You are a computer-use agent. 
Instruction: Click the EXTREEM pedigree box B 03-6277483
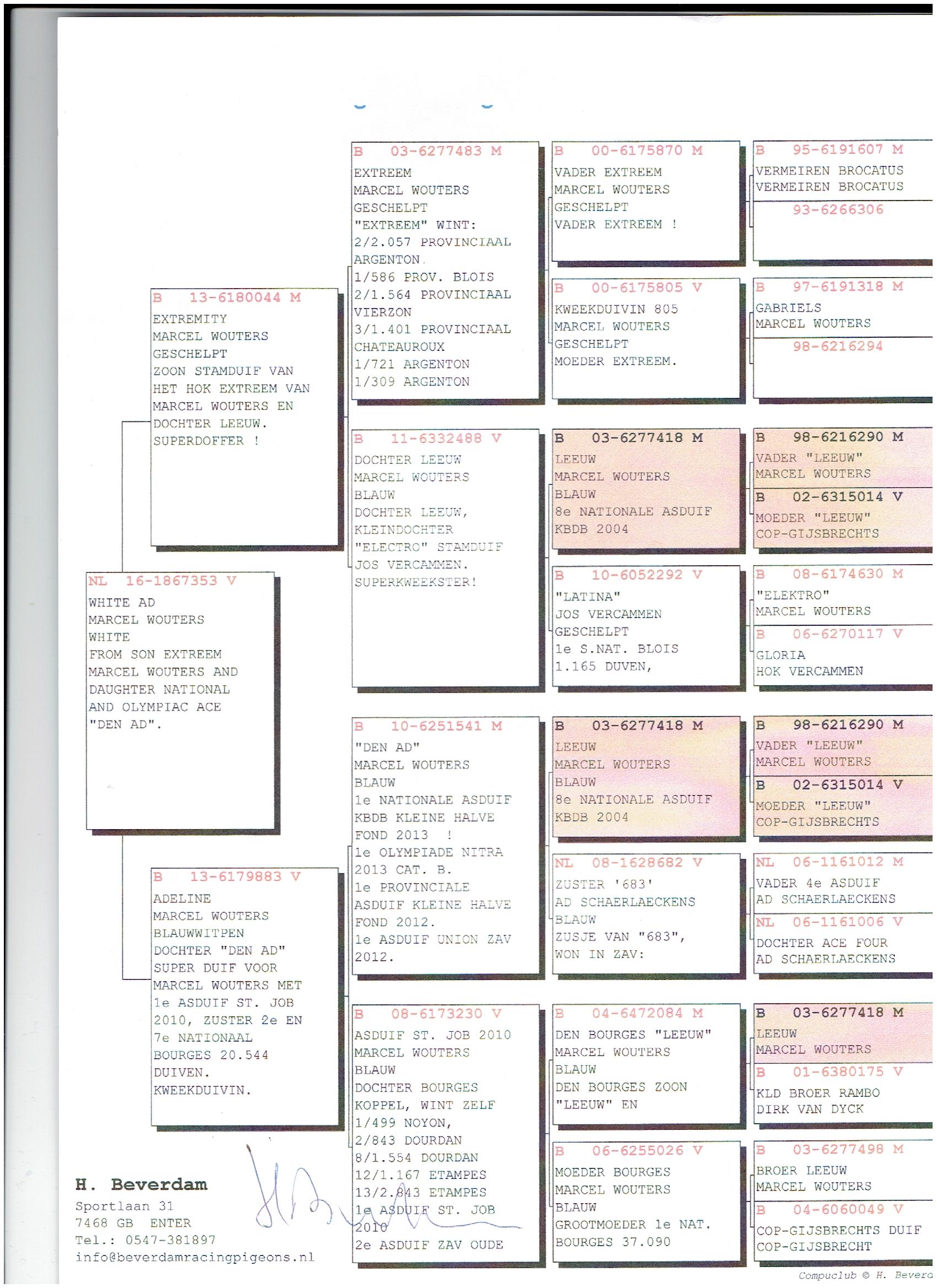pyautogui.click(x=445, y=270)
